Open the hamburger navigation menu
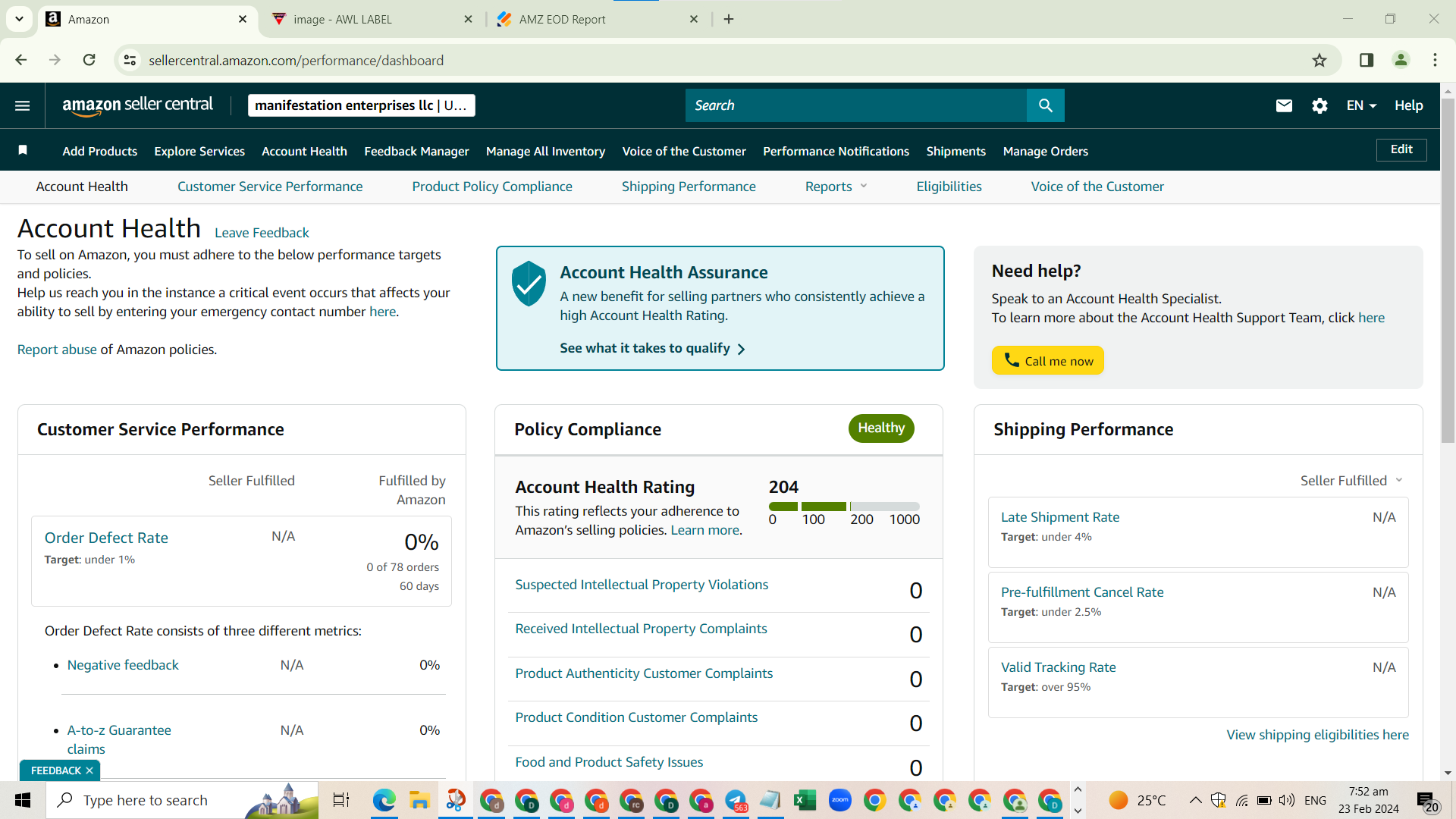The height and width of the screenshot is (819, 1456). click(x=22, y=105)
